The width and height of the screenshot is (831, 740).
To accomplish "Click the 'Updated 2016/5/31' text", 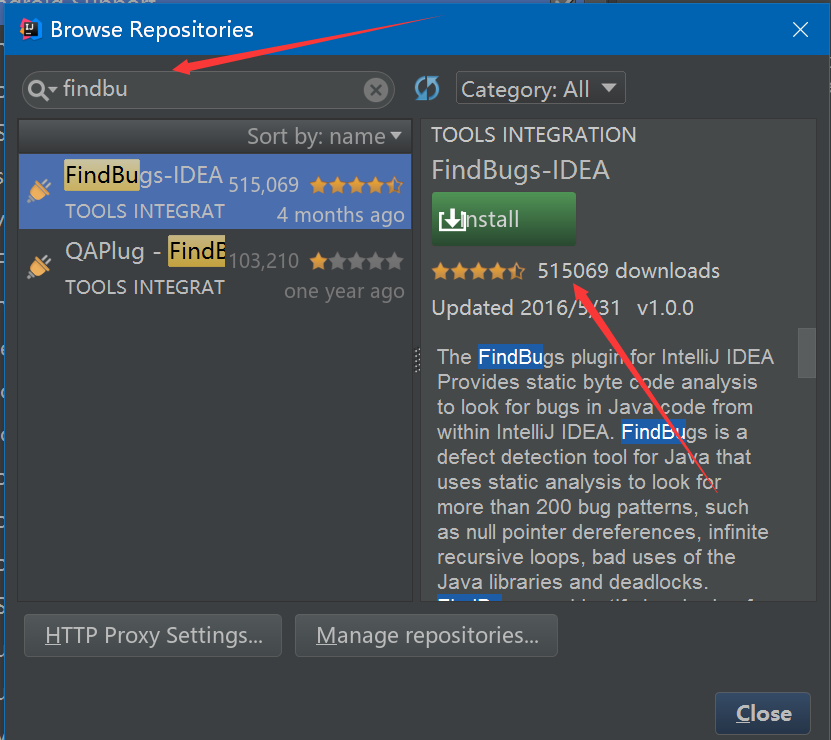I will pyautogui.click(x=526, y=308).
